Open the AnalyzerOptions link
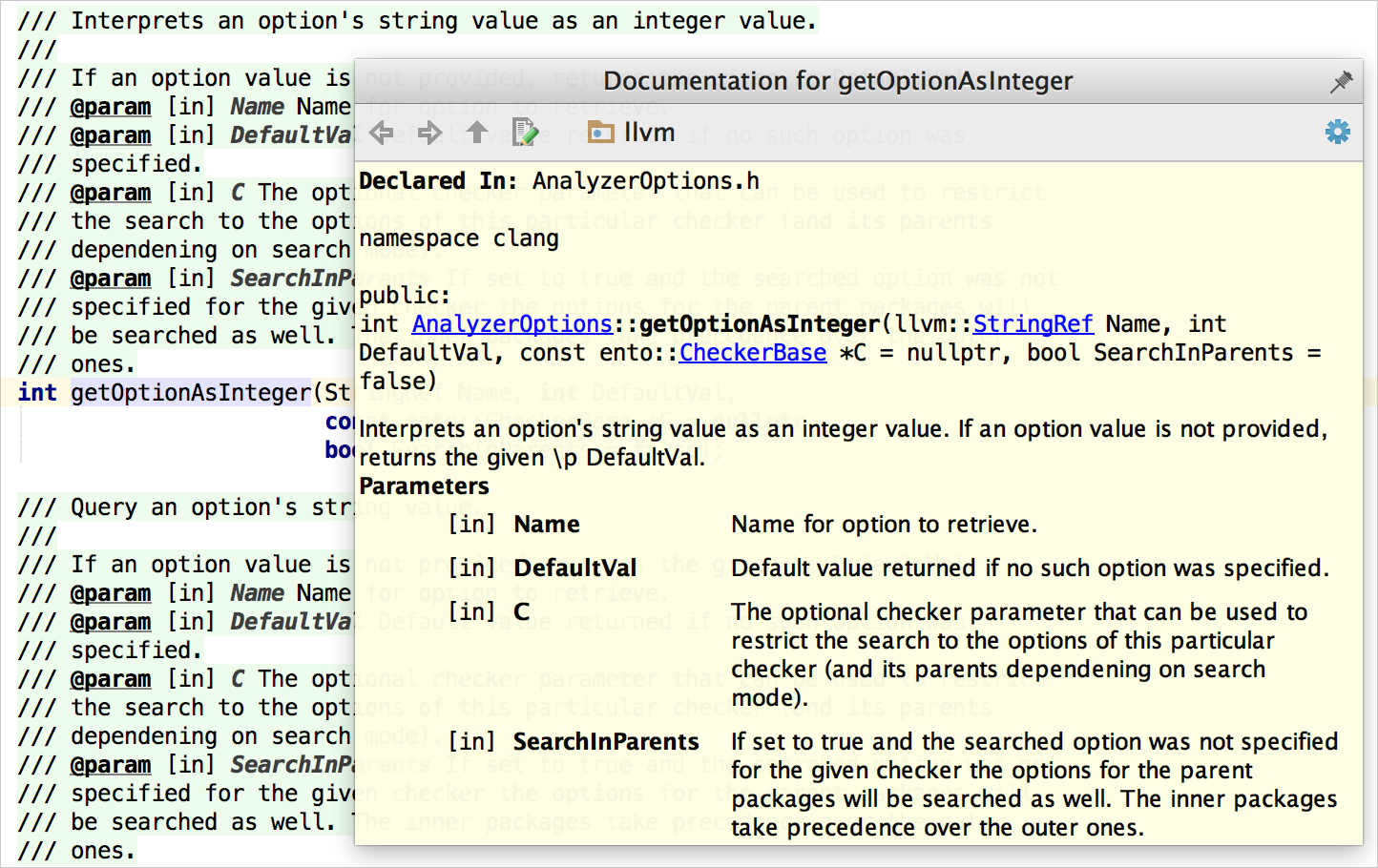This screenshot has width=1378, height=868. [512, 324]
